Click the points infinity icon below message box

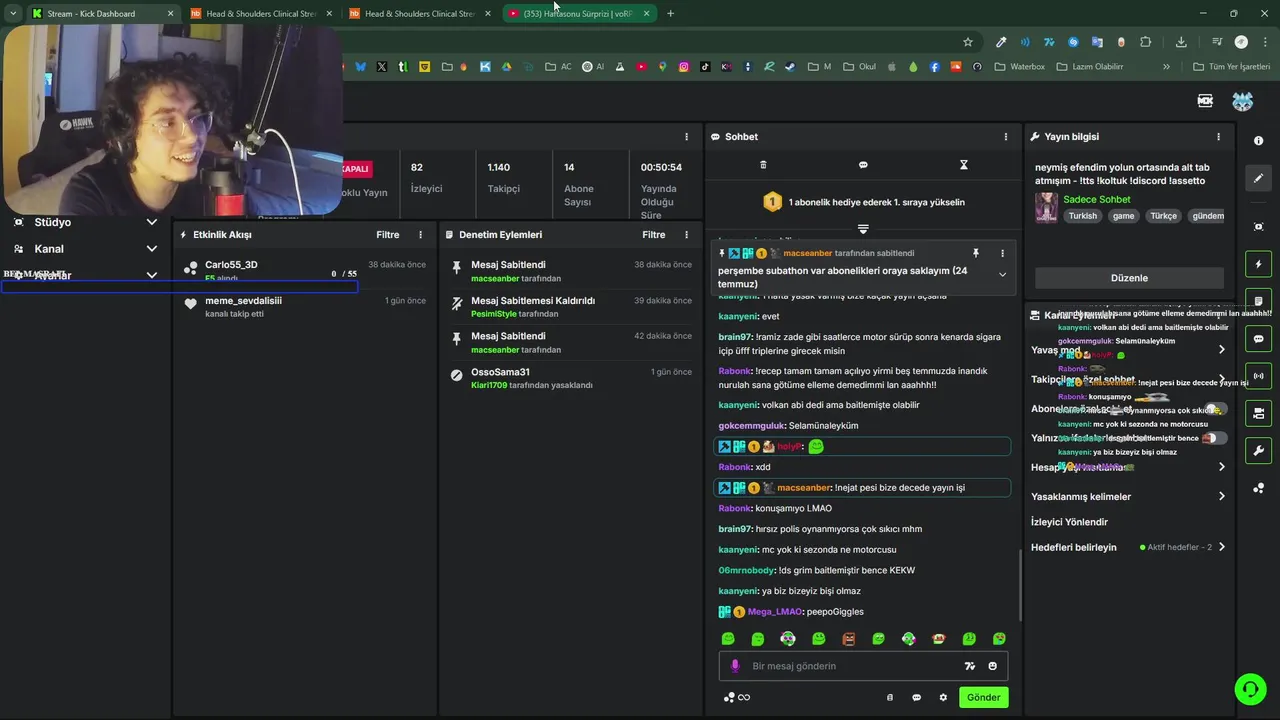click(x=737, y=698)
